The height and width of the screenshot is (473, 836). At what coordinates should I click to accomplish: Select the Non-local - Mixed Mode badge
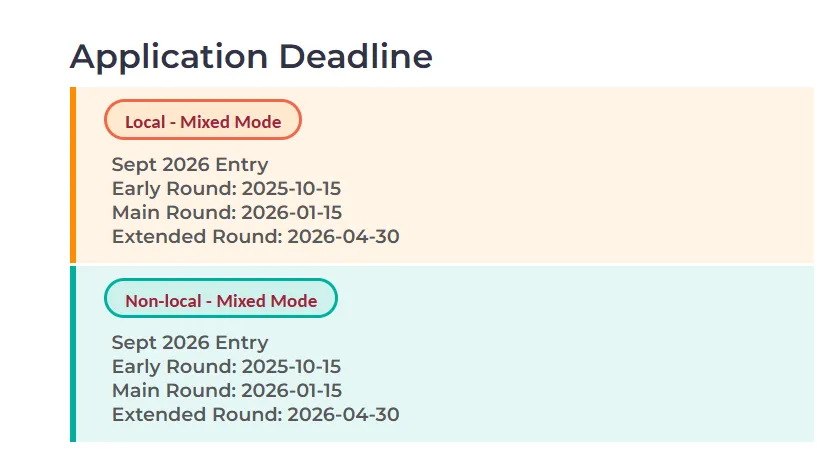221,300
